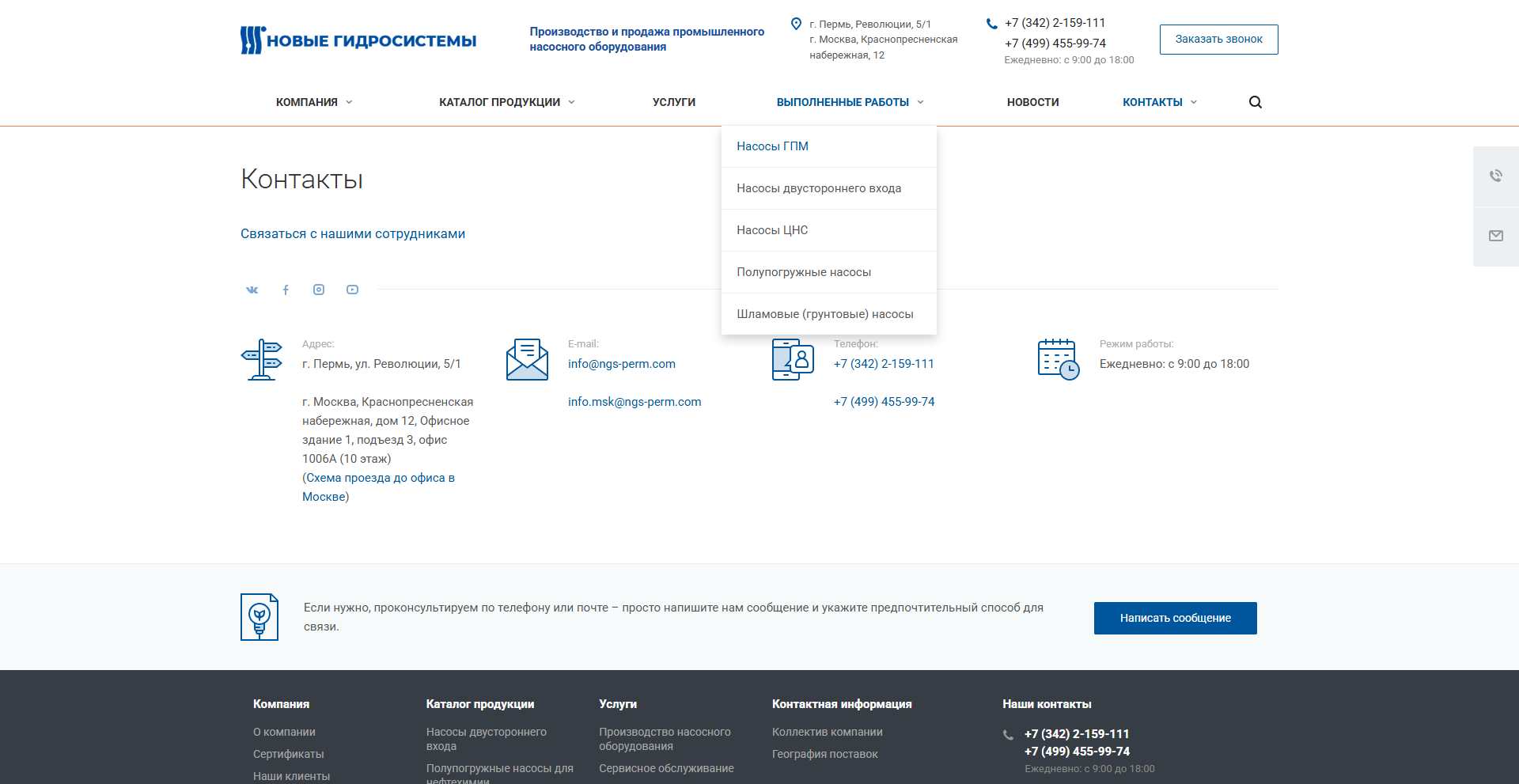This screenshot has height=784, width=1519.
Task: Choose Полупогружные насосы menu entry
Action: tap(803, 272)
